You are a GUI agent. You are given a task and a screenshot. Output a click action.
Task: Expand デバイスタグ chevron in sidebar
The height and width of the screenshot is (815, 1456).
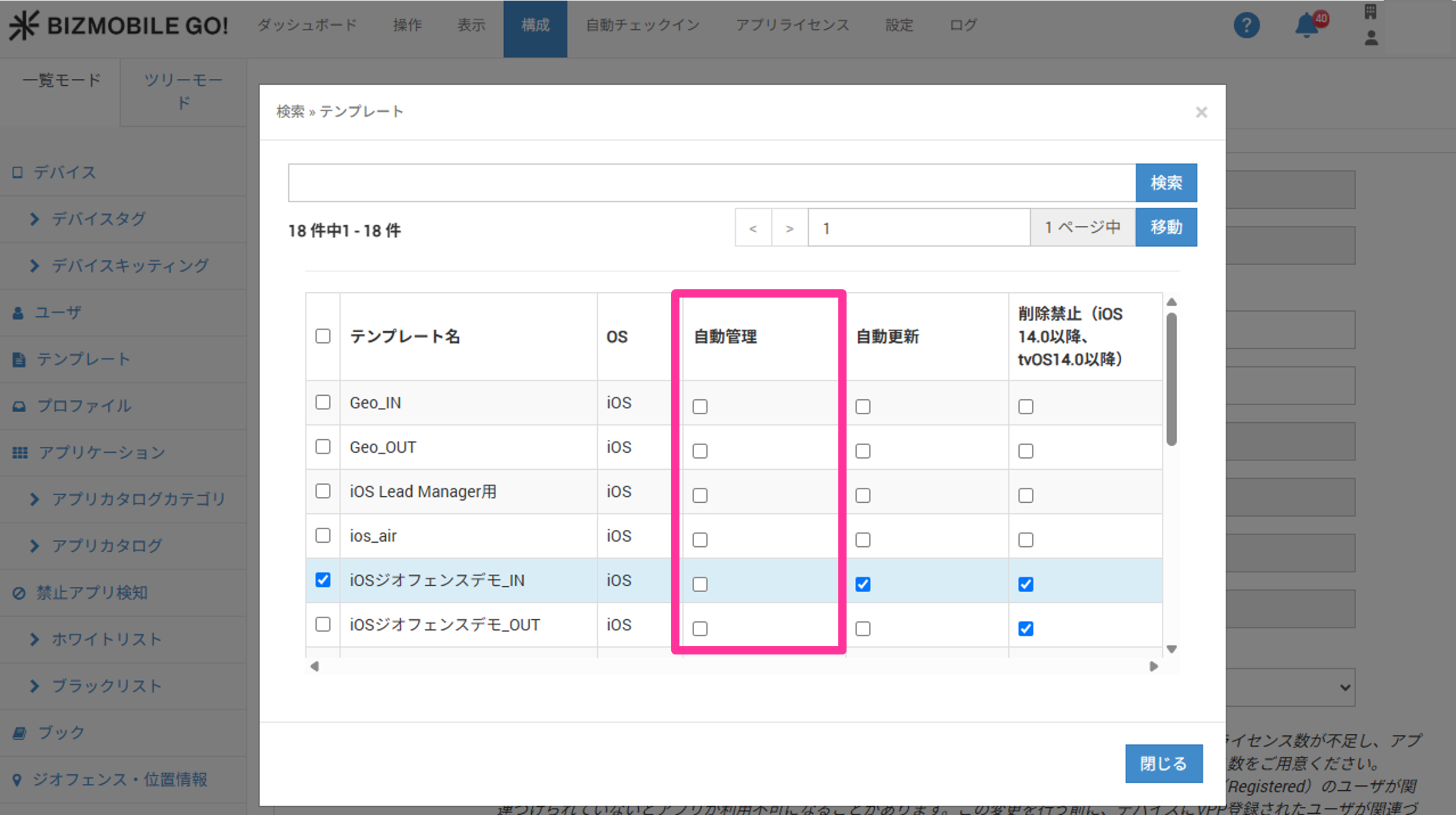coord(35,219)
